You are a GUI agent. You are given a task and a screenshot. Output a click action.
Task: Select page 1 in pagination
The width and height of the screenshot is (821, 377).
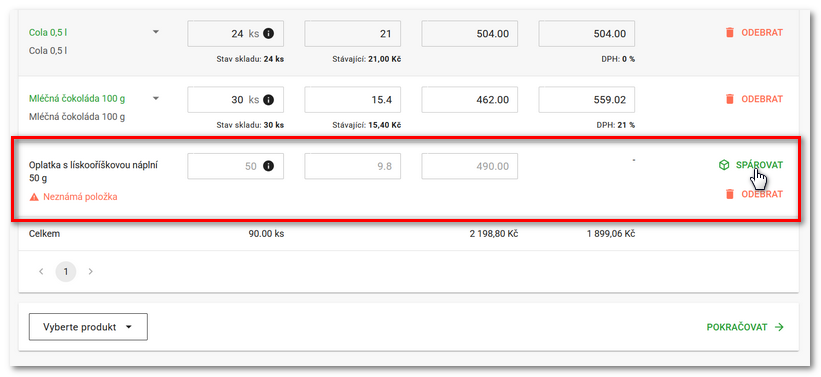coord(66,272)
